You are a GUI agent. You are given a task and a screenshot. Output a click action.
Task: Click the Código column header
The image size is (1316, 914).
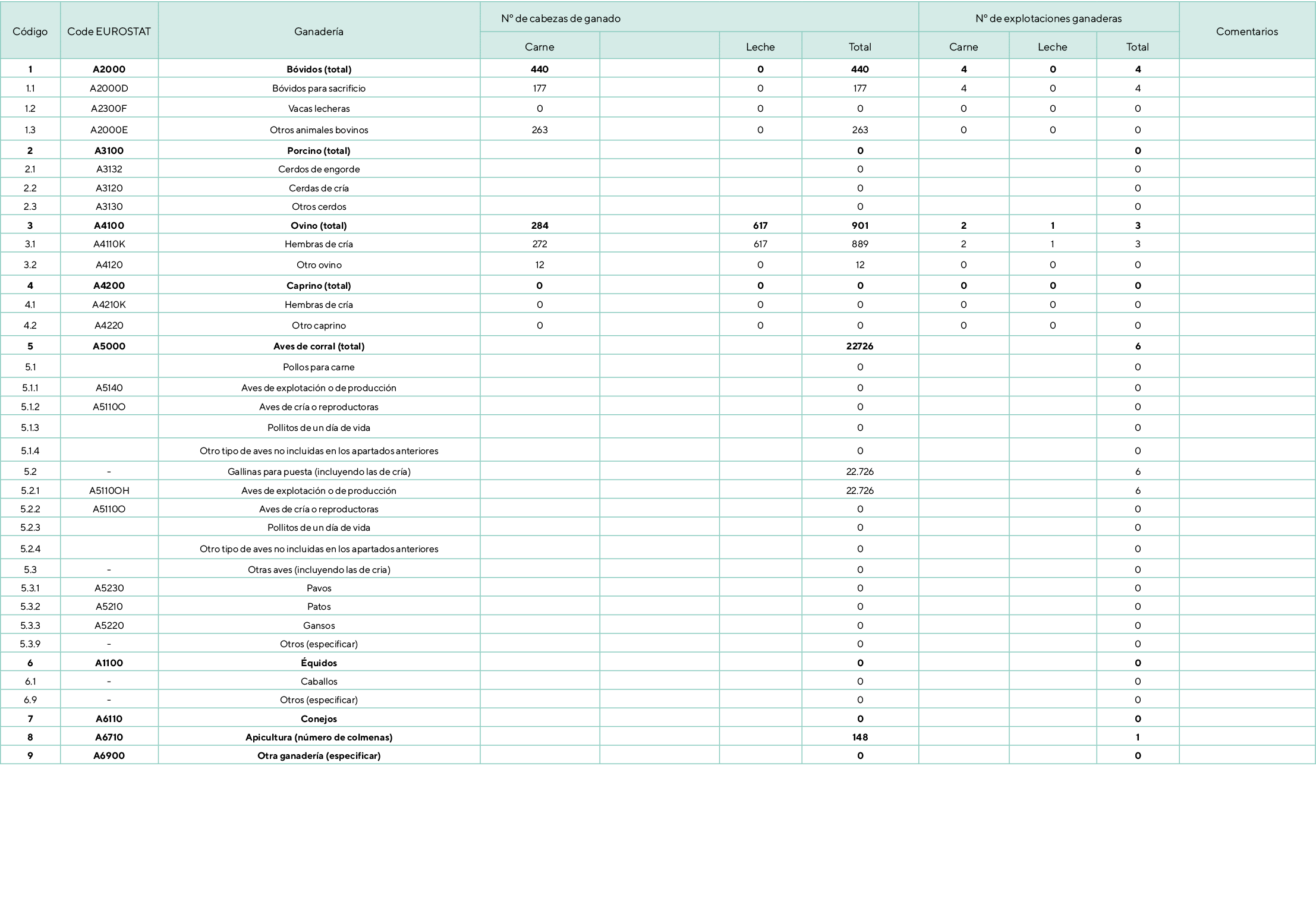pos(30,31)
